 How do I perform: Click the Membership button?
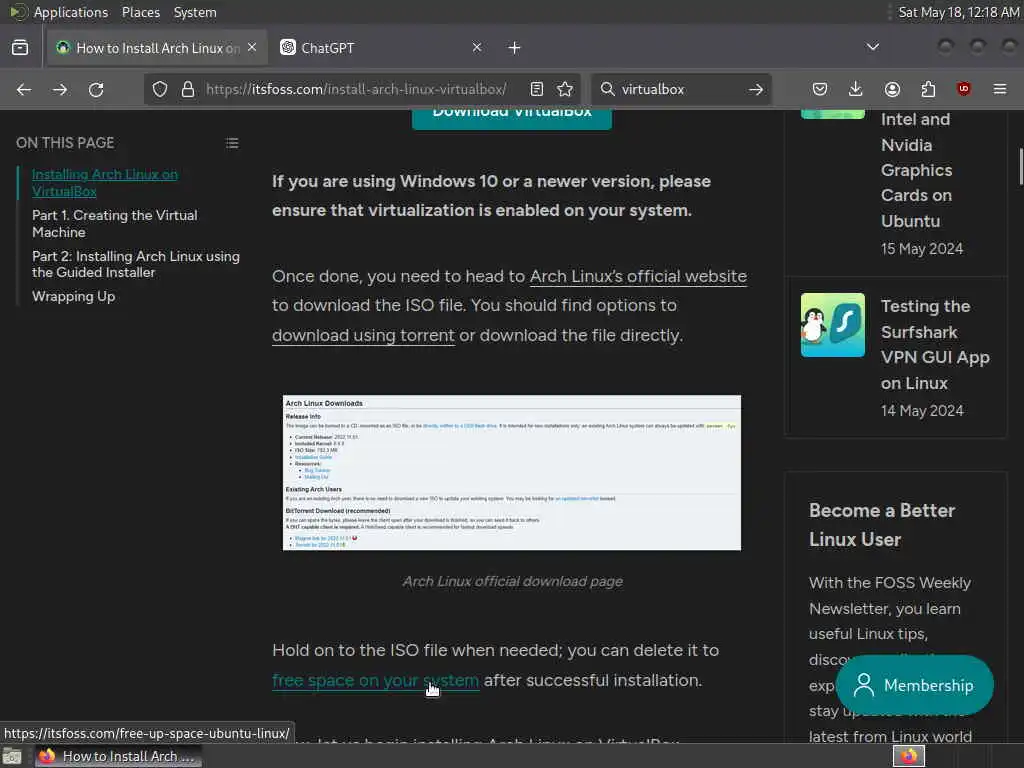coord(915,685)
